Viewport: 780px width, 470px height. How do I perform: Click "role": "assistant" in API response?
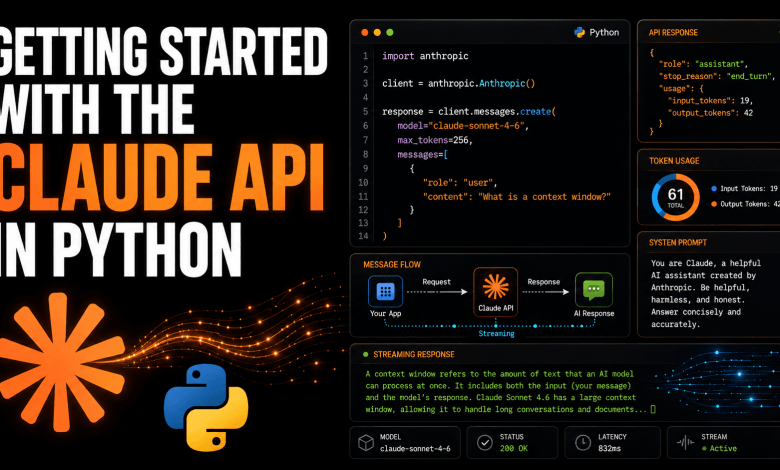coord(703,64)
